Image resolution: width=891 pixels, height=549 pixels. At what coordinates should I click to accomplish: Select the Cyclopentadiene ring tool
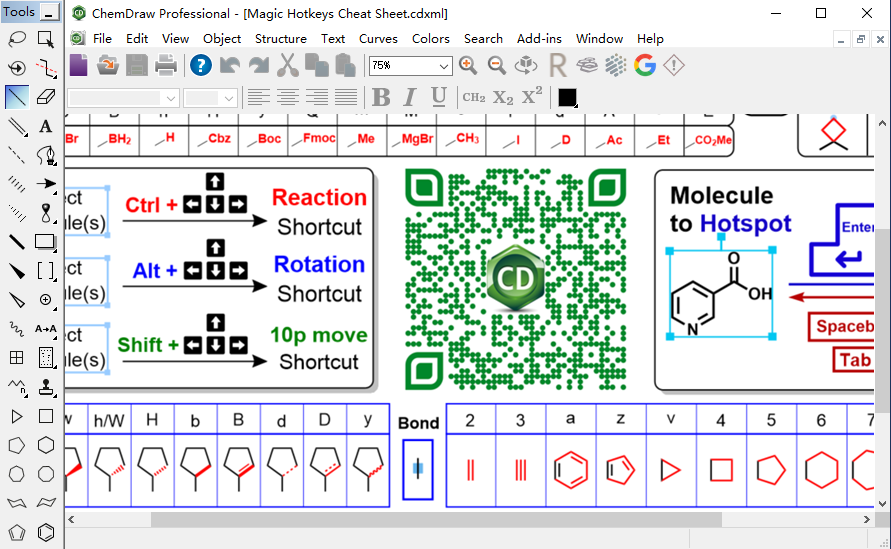point(16,533)
